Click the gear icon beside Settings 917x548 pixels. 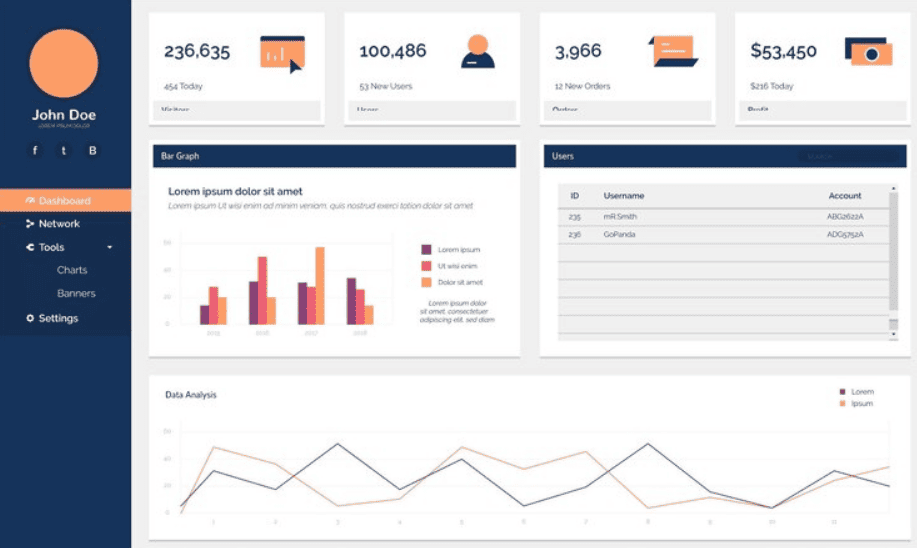30,318
